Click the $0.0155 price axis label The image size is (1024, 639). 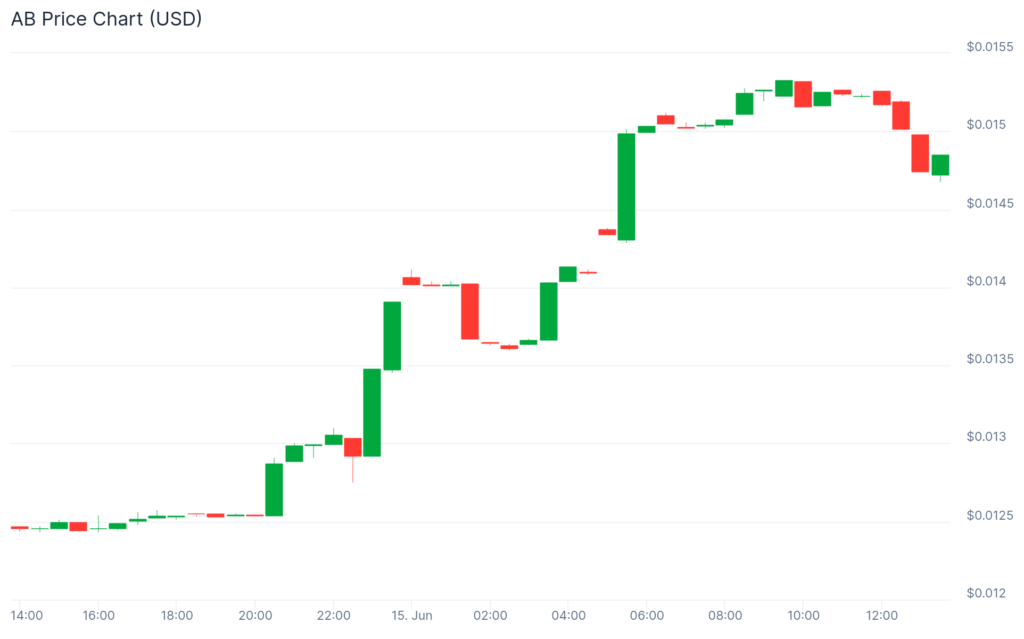point(990,47)
